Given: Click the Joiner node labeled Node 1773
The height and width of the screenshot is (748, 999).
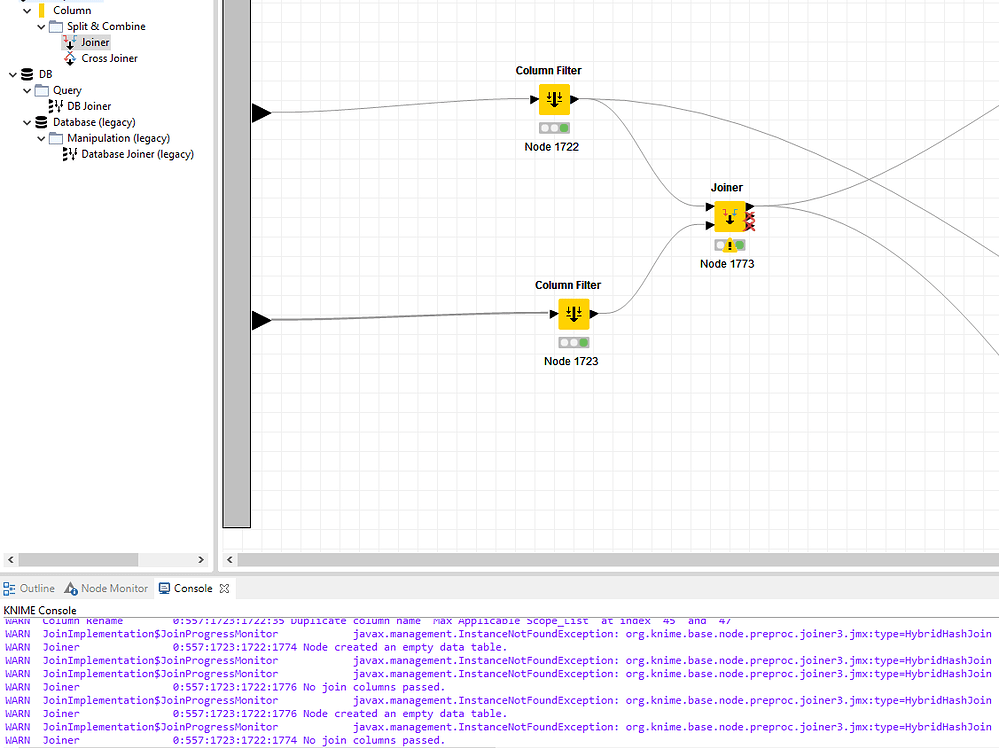Looking at the screenshot, I should point(729,216).
